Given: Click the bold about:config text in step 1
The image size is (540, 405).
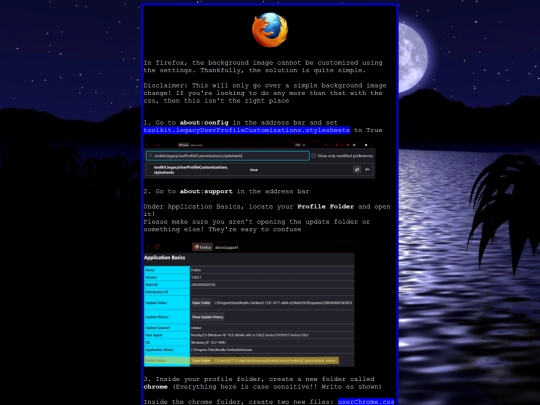Looking at the screenshot, I should coord(204,123).
